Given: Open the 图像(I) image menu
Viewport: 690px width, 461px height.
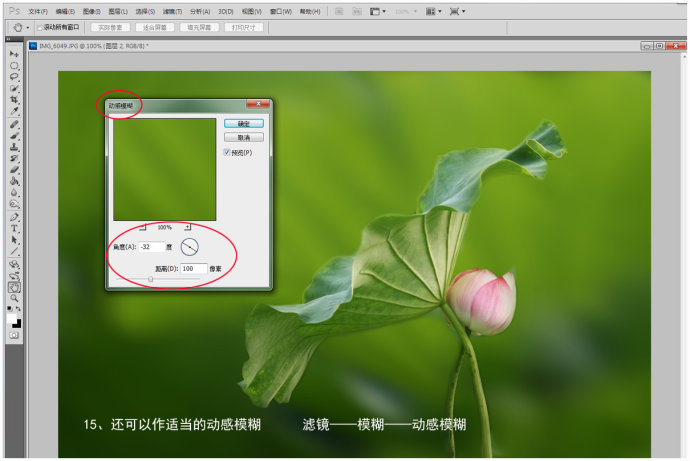Looking at the screenshot, I should tap(91, 11).
